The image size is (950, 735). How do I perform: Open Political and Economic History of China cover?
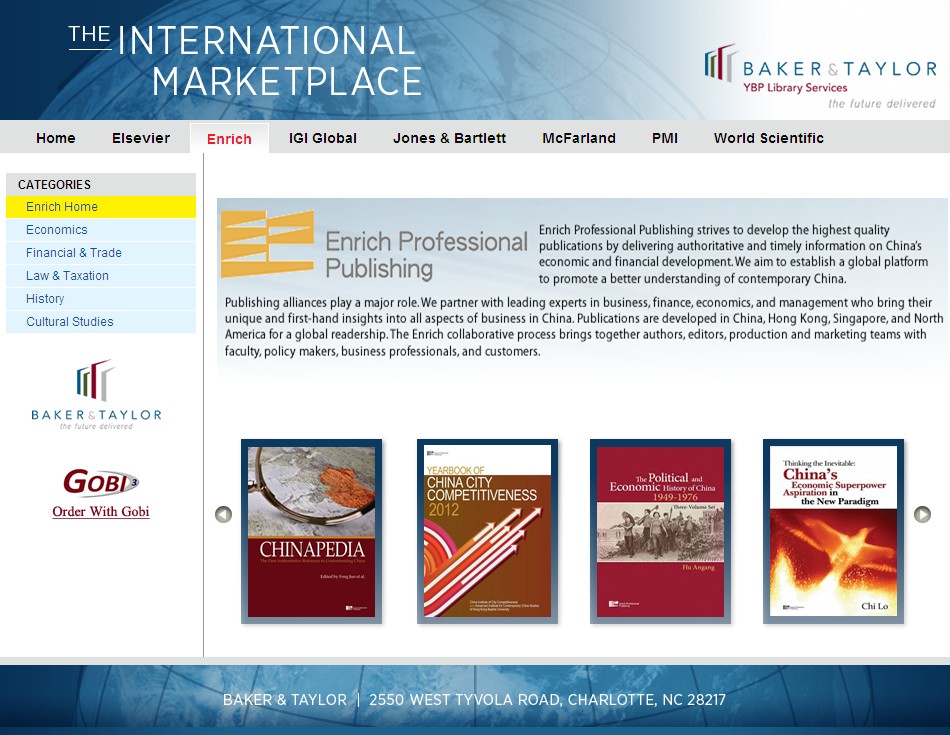point(660,531)
